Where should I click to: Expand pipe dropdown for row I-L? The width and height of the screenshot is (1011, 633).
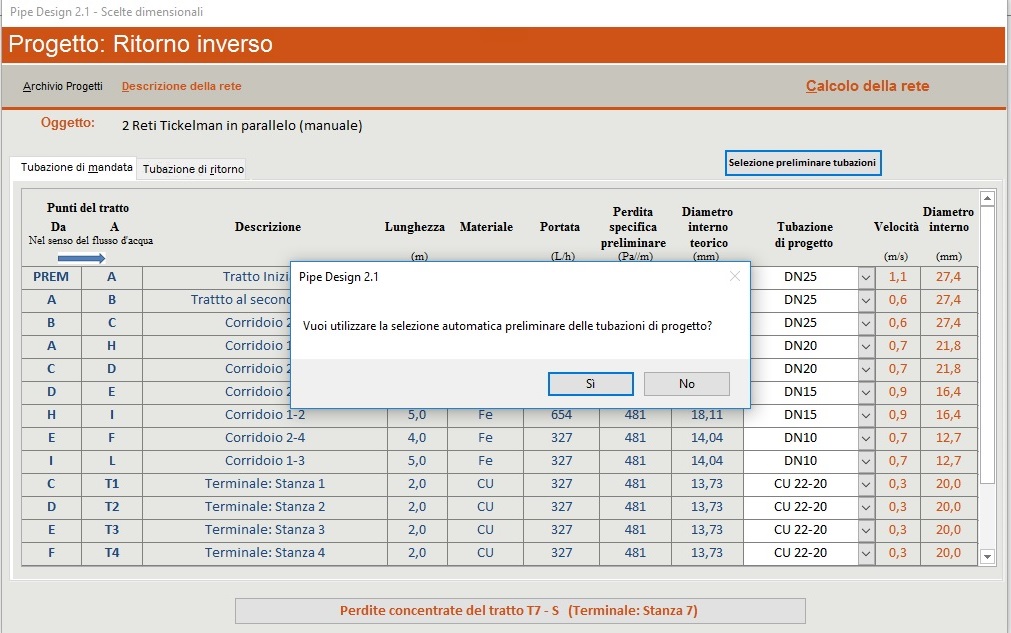tap(866, 462)
